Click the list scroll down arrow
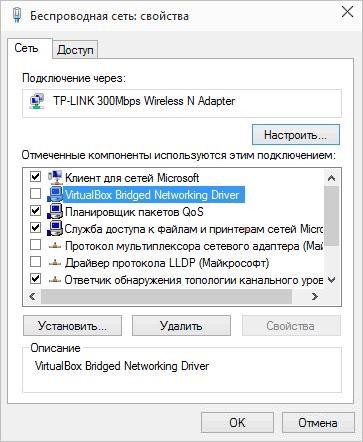The width and height of the screenshot is (363, 442). tap(331, 280)
